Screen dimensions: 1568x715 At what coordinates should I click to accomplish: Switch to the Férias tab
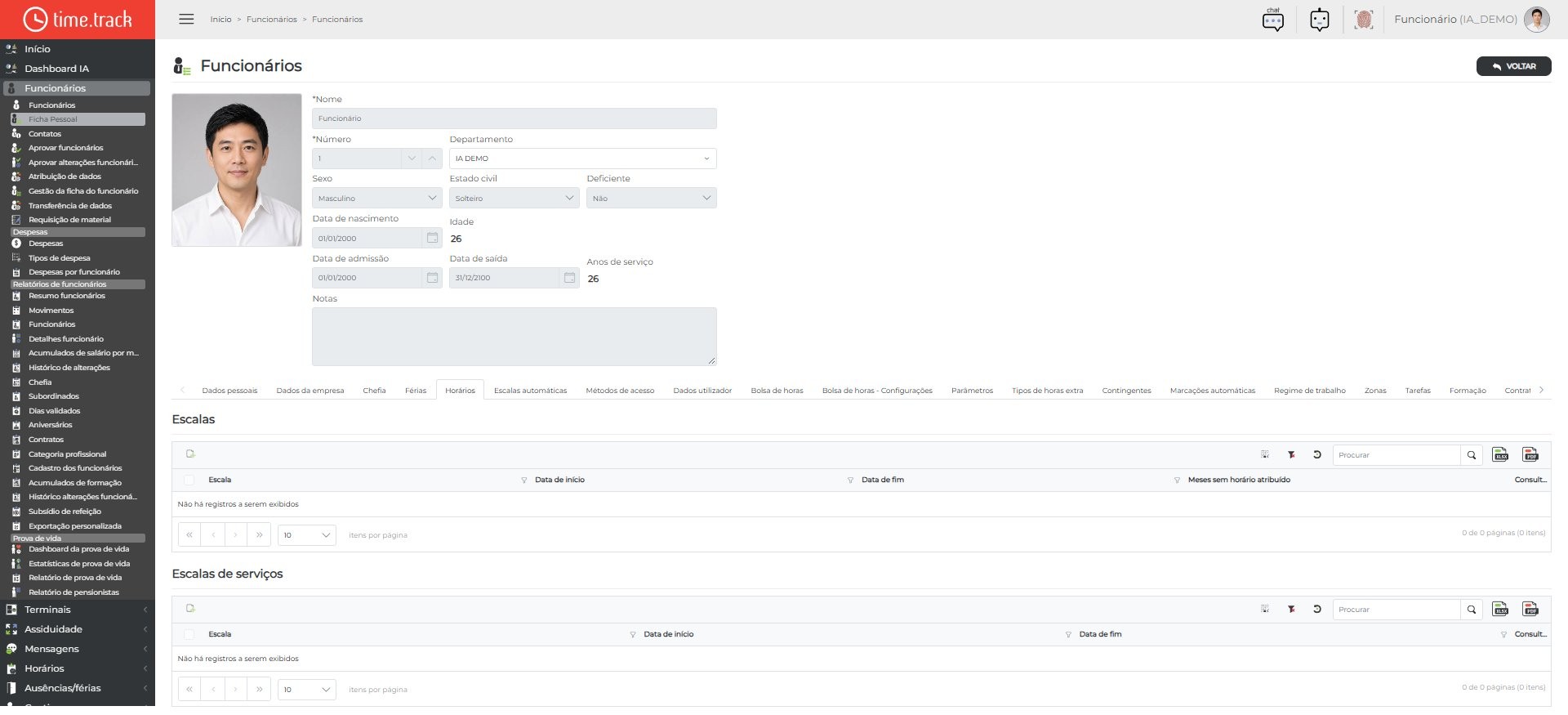[x=416, y=391]
